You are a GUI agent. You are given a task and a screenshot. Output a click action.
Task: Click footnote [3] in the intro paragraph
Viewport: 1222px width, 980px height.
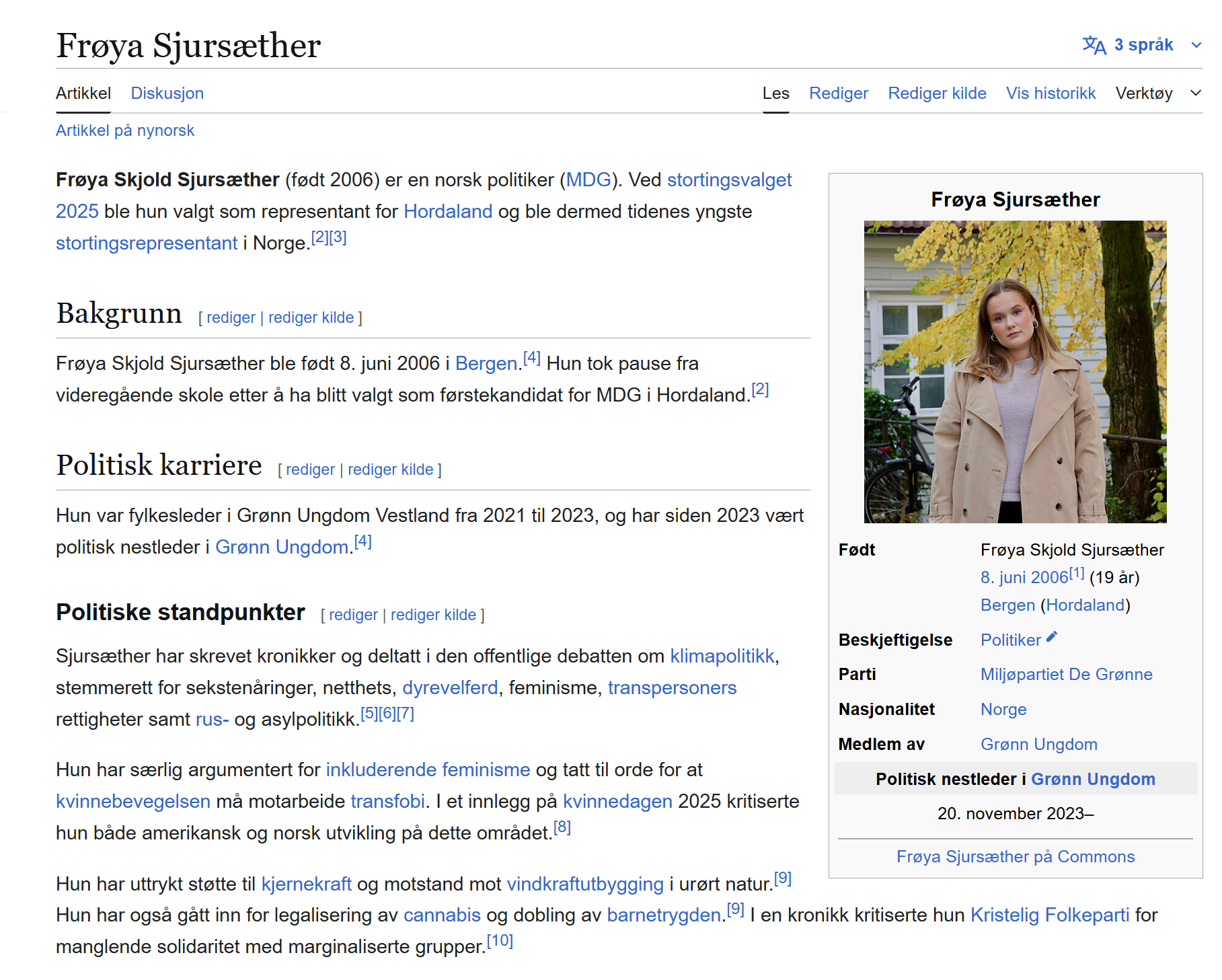click(x=338, y=237)
